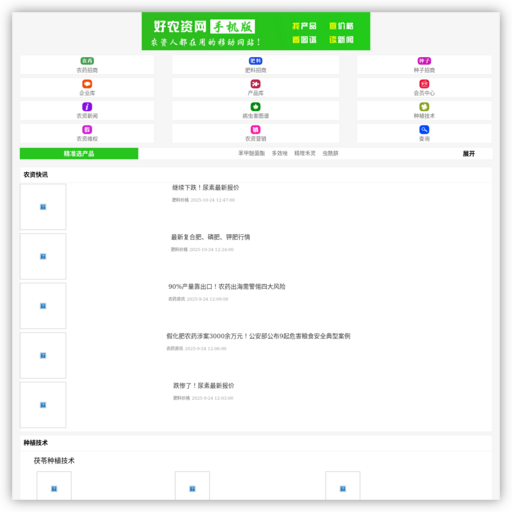The width and height of the screenshot is (512, 512).
Task: Expand product tags with 展开
Action: (469, 154)
